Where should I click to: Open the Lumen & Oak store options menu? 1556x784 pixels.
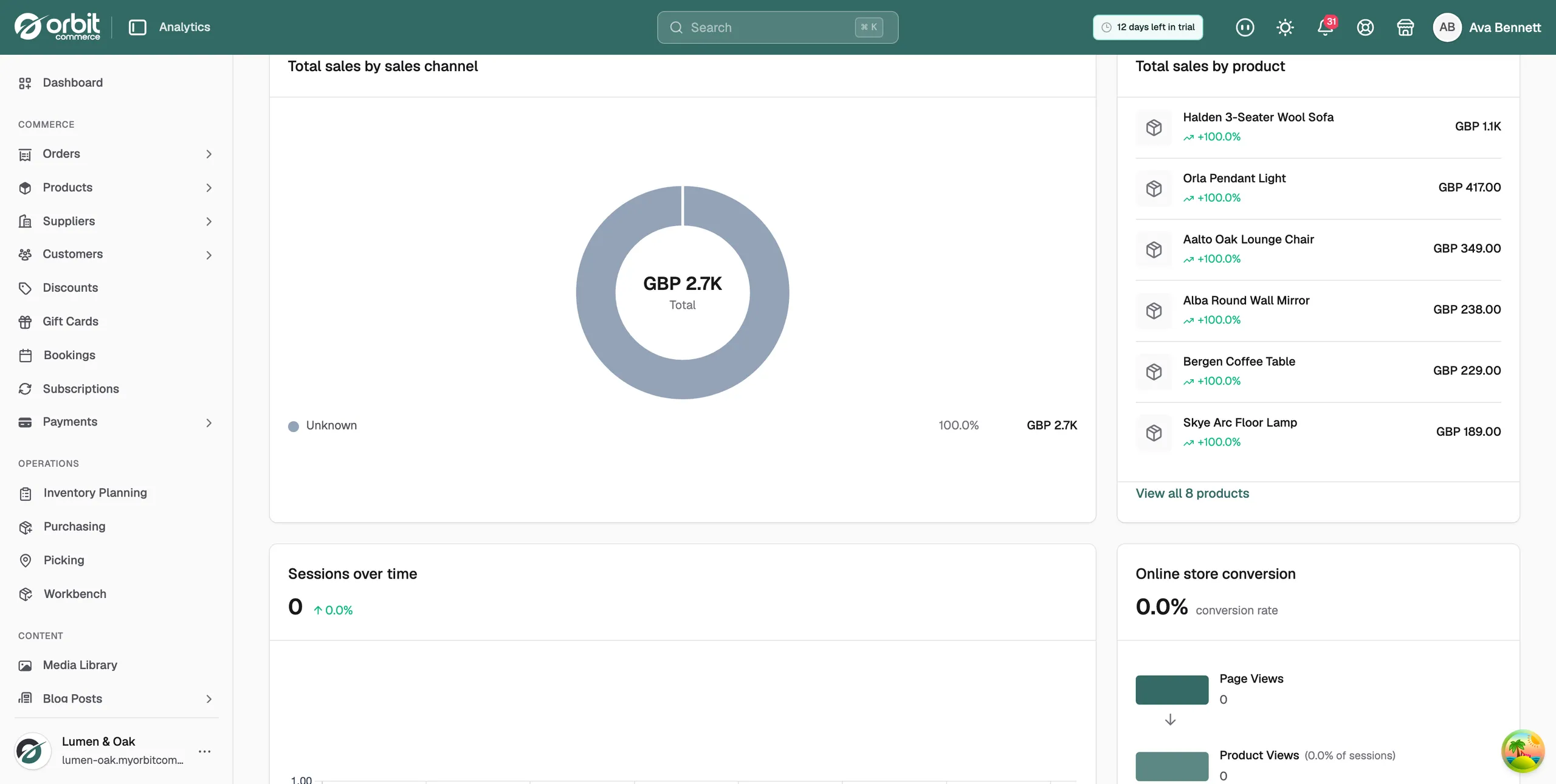[x=205, y=752]
